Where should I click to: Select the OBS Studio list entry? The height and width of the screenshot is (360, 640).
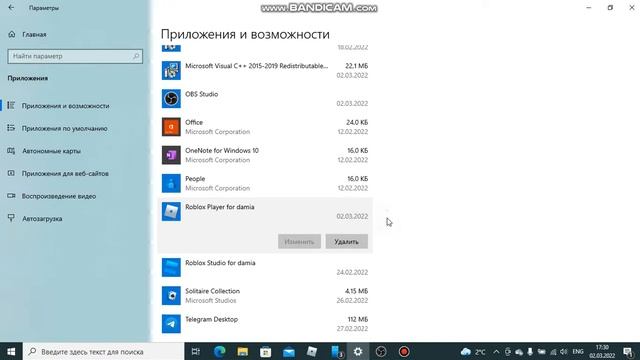click(265, 99)
